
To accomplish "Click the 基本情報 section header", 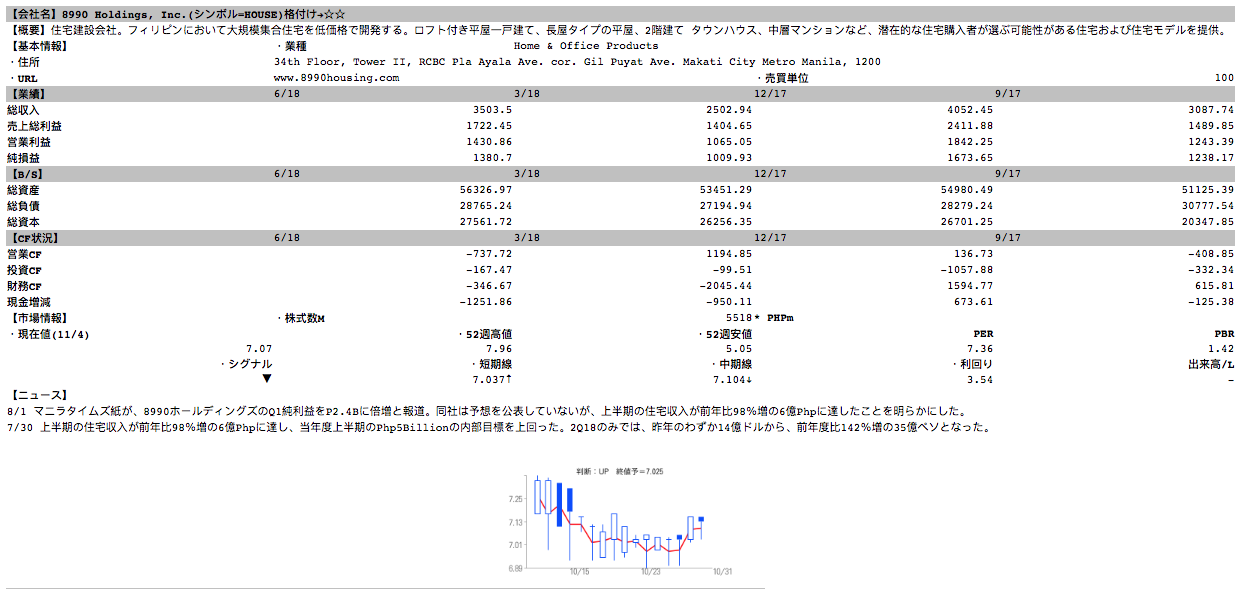I will (x=39, y=46).
